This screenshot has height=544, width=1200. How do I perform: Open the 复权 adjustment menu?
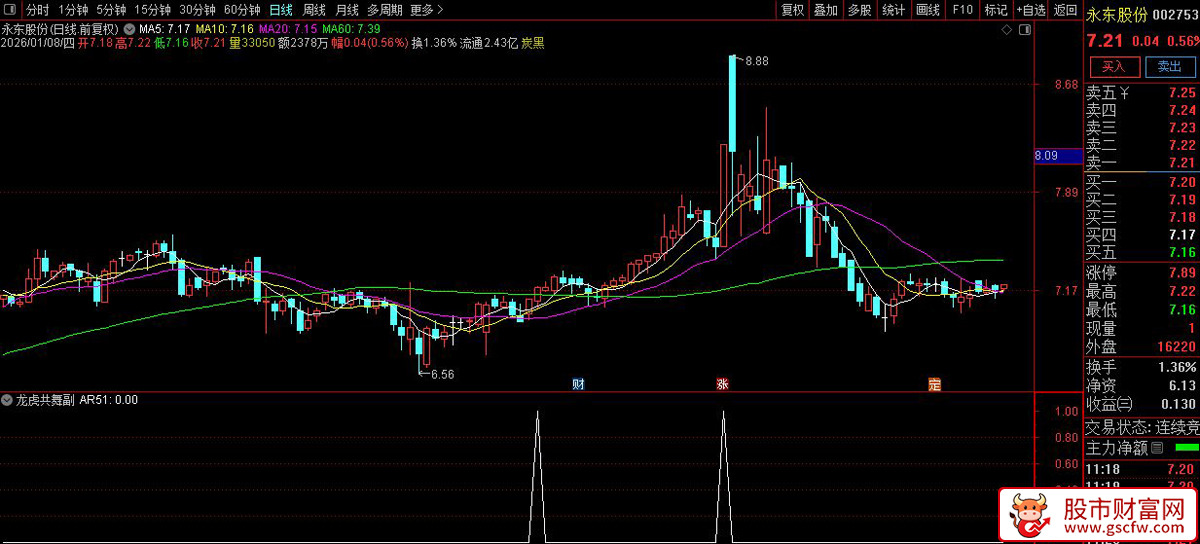point(793,10)
